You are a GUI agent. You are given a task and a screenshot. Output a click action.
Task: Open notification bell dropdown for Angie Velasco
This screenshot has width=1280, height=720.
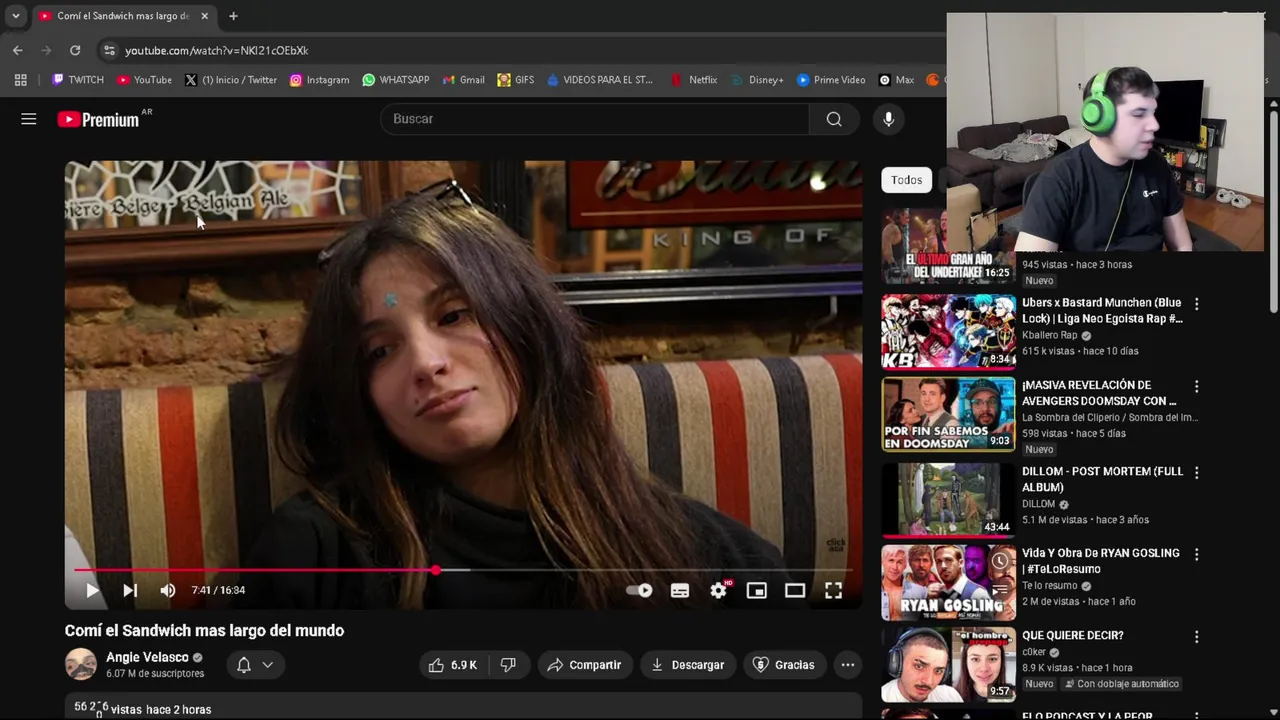(x=255, y=665)
